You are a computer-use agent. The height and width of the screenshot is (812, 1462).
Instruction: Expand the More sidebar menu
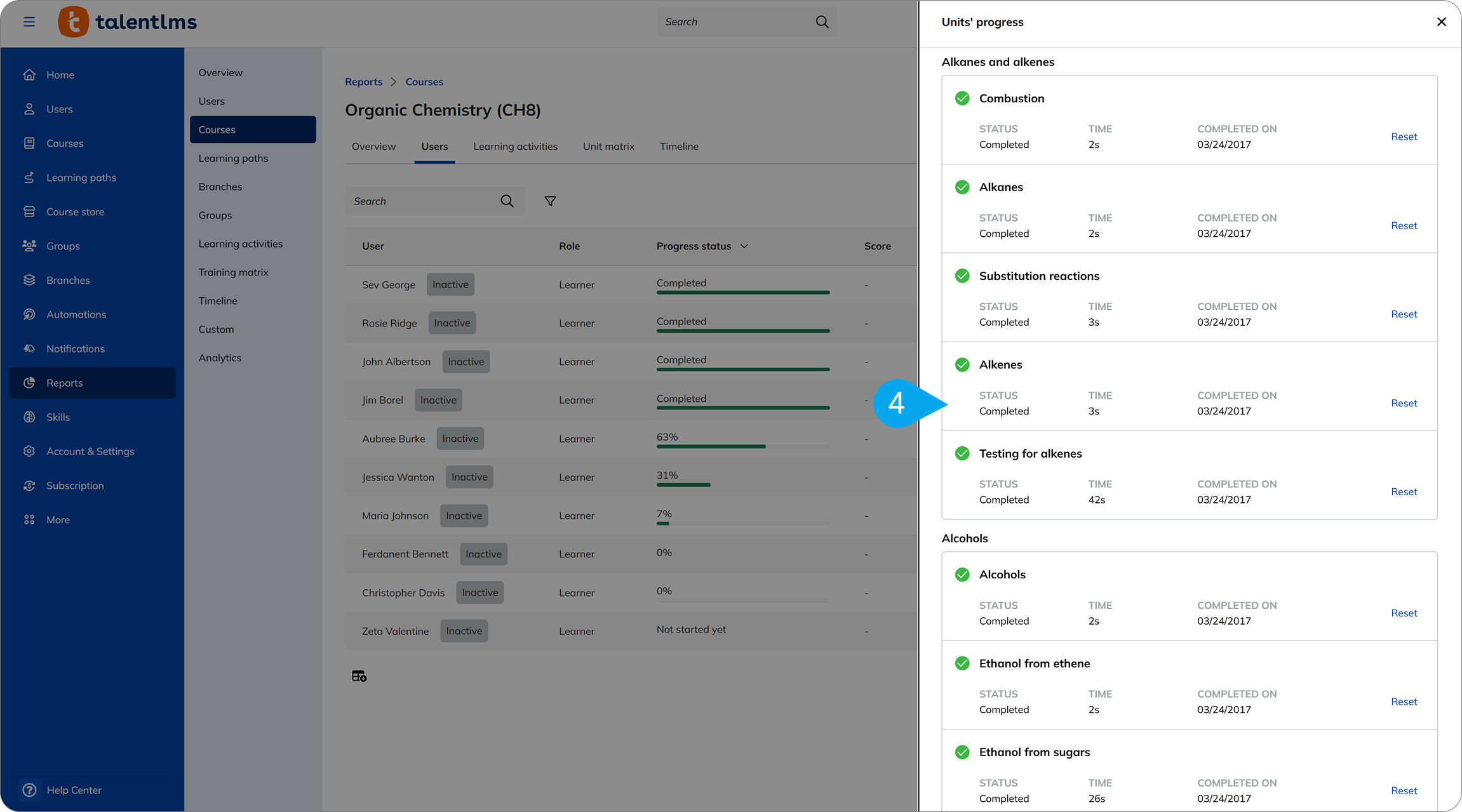[58, 520]
